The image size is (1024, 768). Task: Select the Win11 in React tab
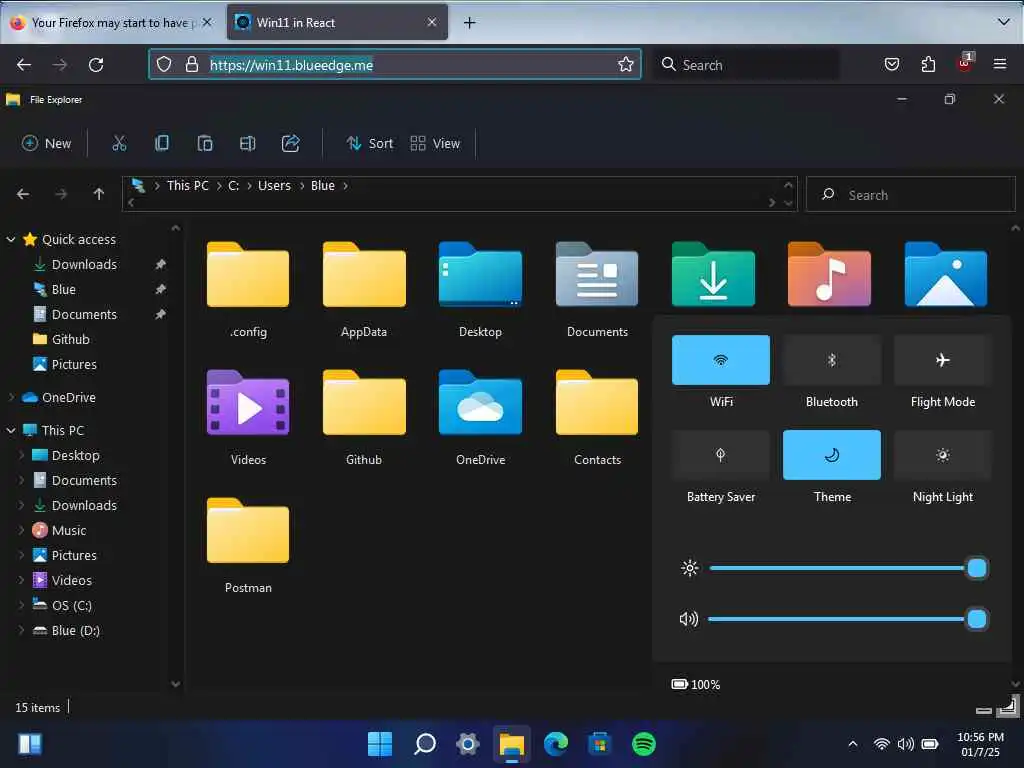[337, 23]
